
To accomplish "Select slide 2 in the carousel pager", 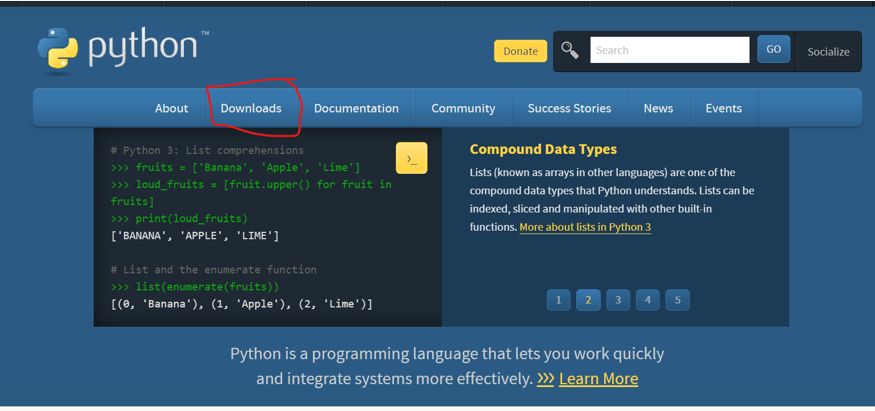I will [588, 300].
